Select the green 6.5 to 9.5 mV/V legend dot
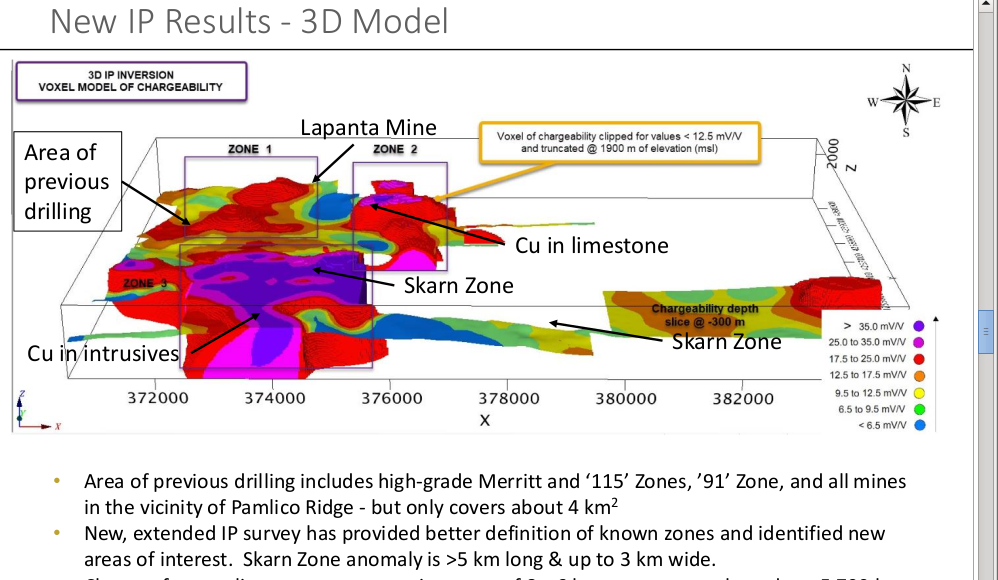Screen dimensions: 998x580 point(918,409)
